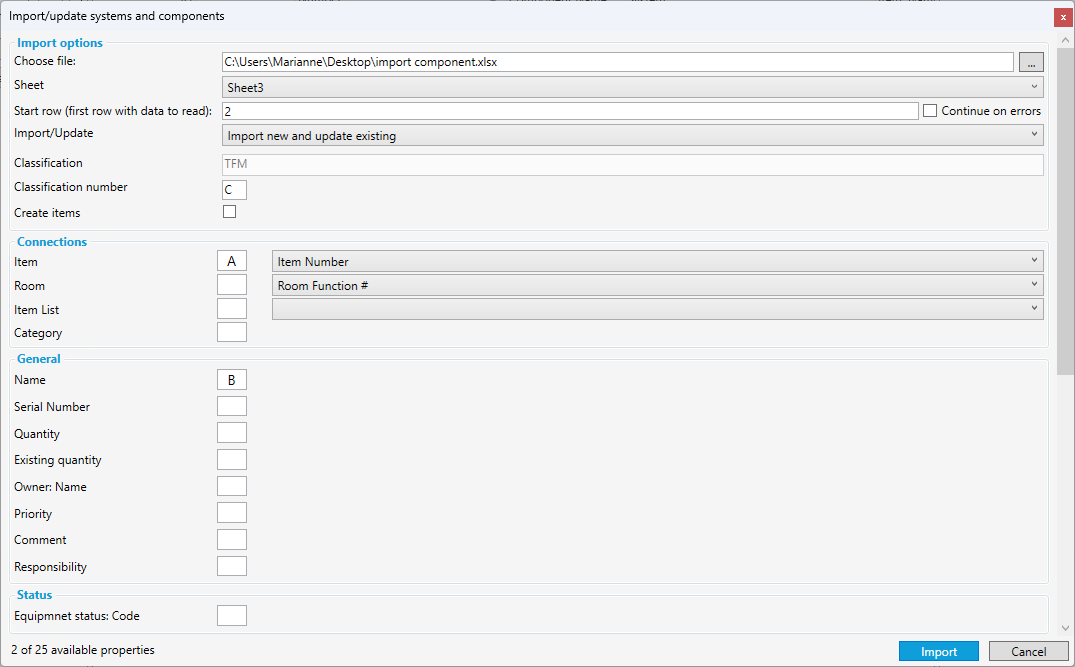
Task: Expand the Import/Update mode dropdown
Action: click(x=632, y=136)
